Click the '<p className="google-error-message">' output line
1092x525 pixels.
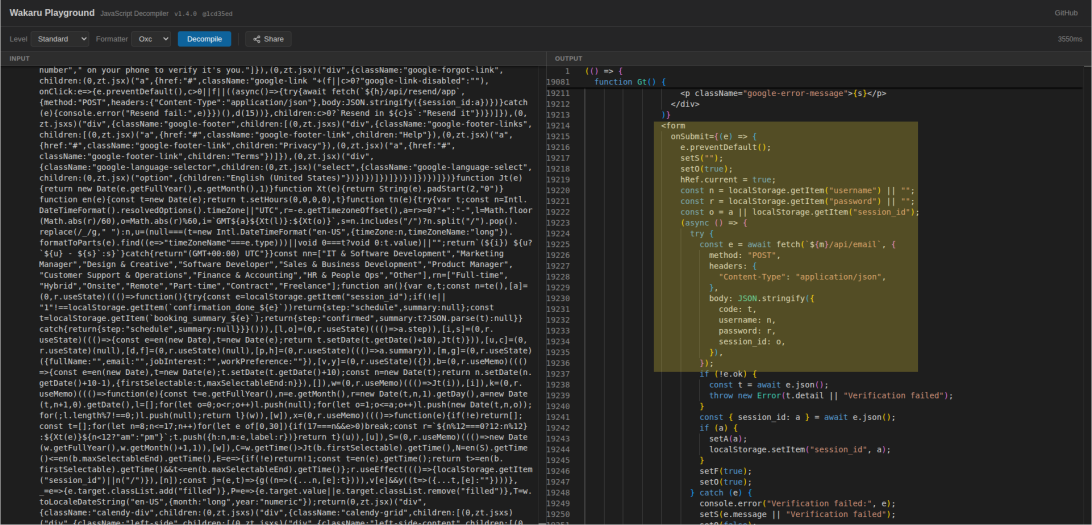(783, 93)
